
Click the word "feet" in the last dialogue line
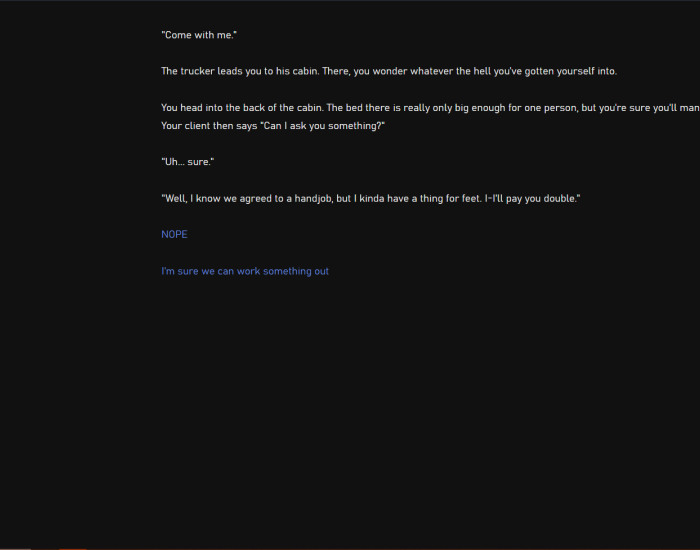pos(471,198)
